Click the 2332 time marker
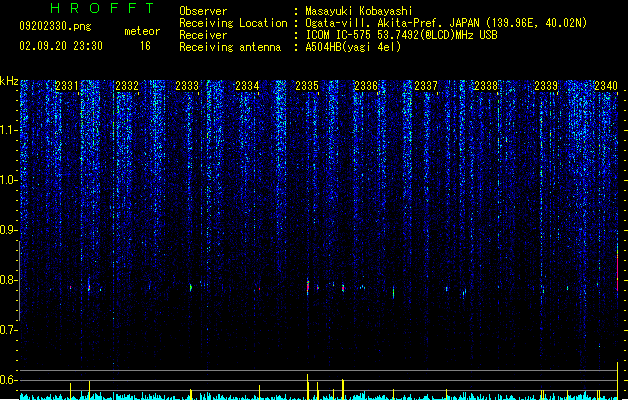 127,86
